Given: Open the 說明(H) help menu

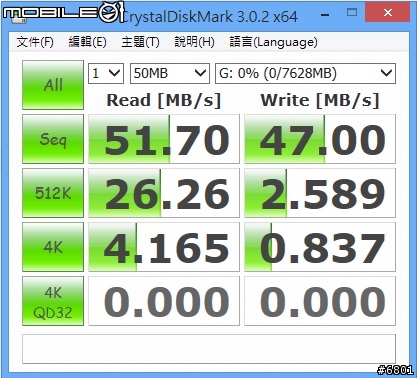Looking at the screenshot, I should click(194, 42).
